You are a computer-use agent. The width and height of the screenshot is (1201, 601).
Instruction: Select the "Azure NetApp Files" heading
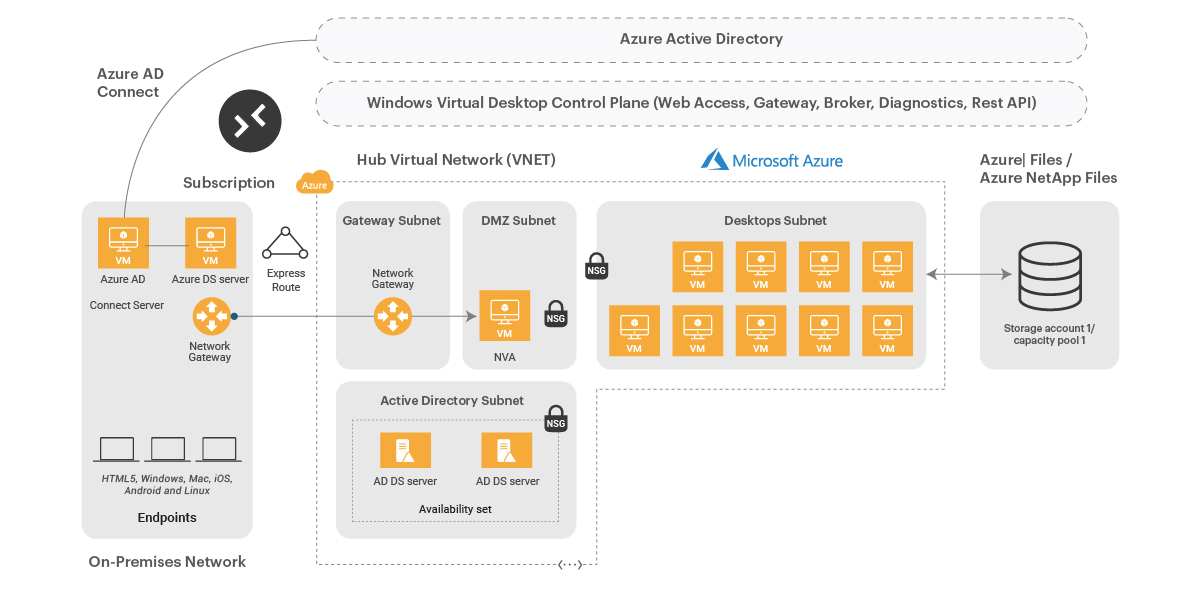click(1049, 178)
